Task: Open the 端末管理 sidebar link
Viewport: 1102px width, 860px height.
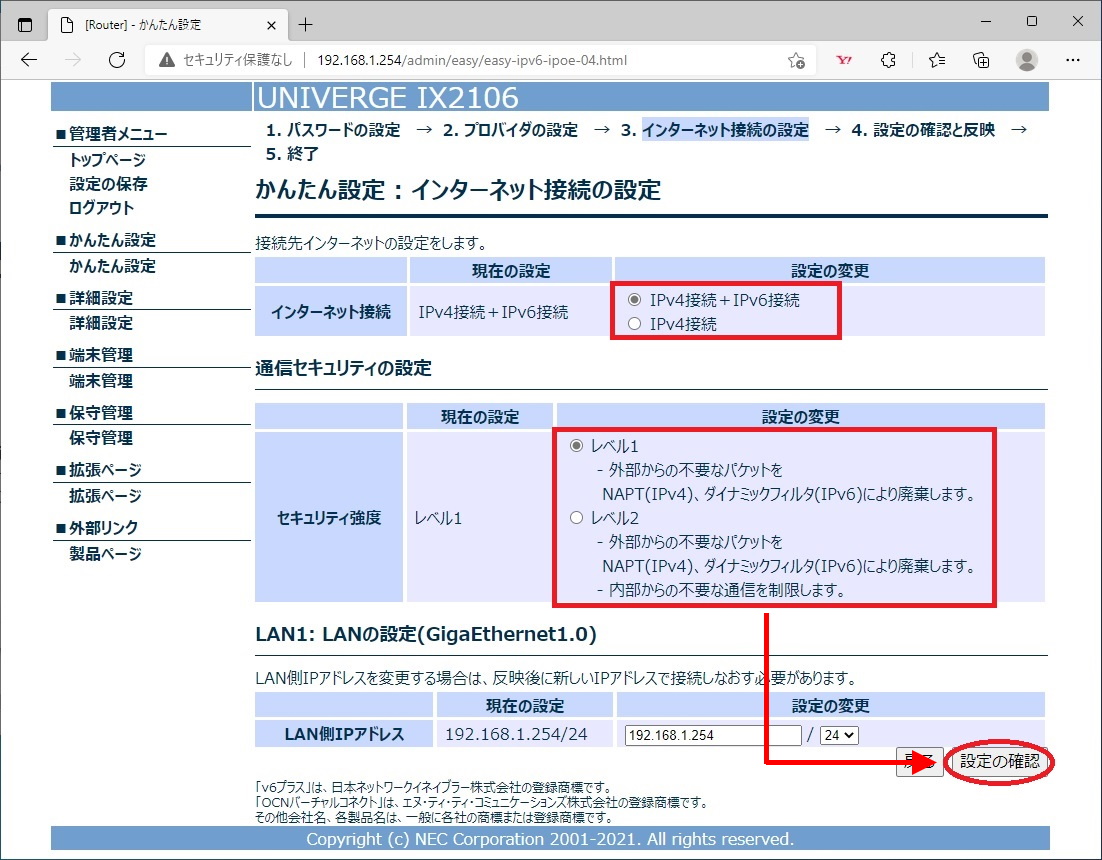Action: (101, 381)
